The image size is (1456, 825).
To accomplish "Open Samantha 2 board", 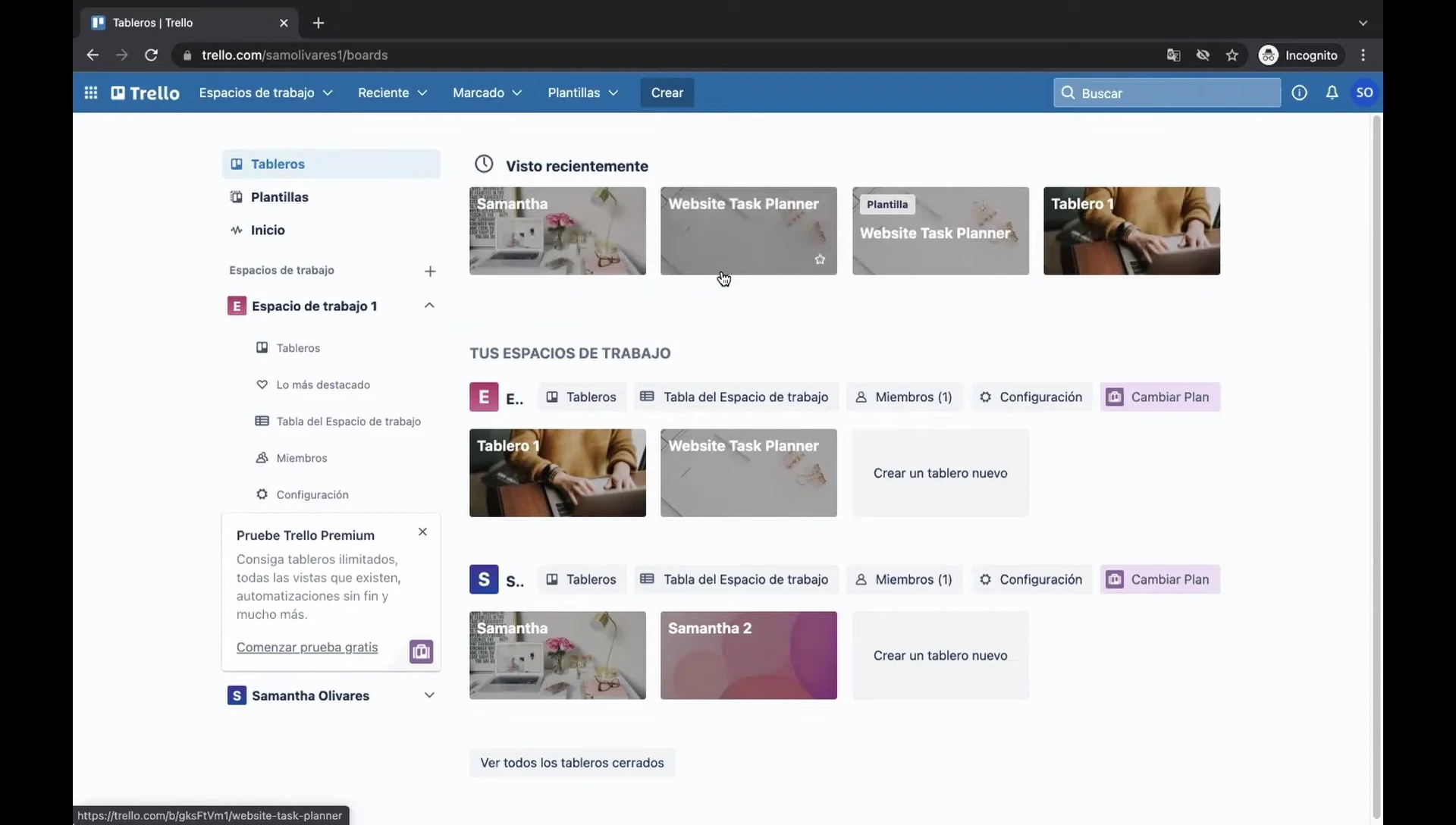I will coord(748,655).
